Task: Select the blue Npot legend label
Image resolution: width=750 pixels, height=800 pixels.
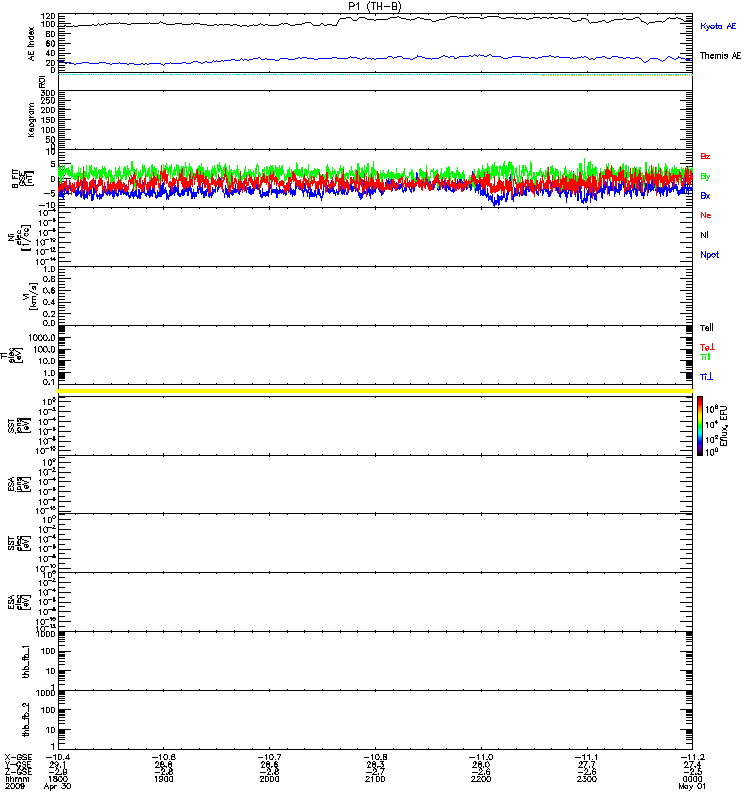Action: pos(709,255)
